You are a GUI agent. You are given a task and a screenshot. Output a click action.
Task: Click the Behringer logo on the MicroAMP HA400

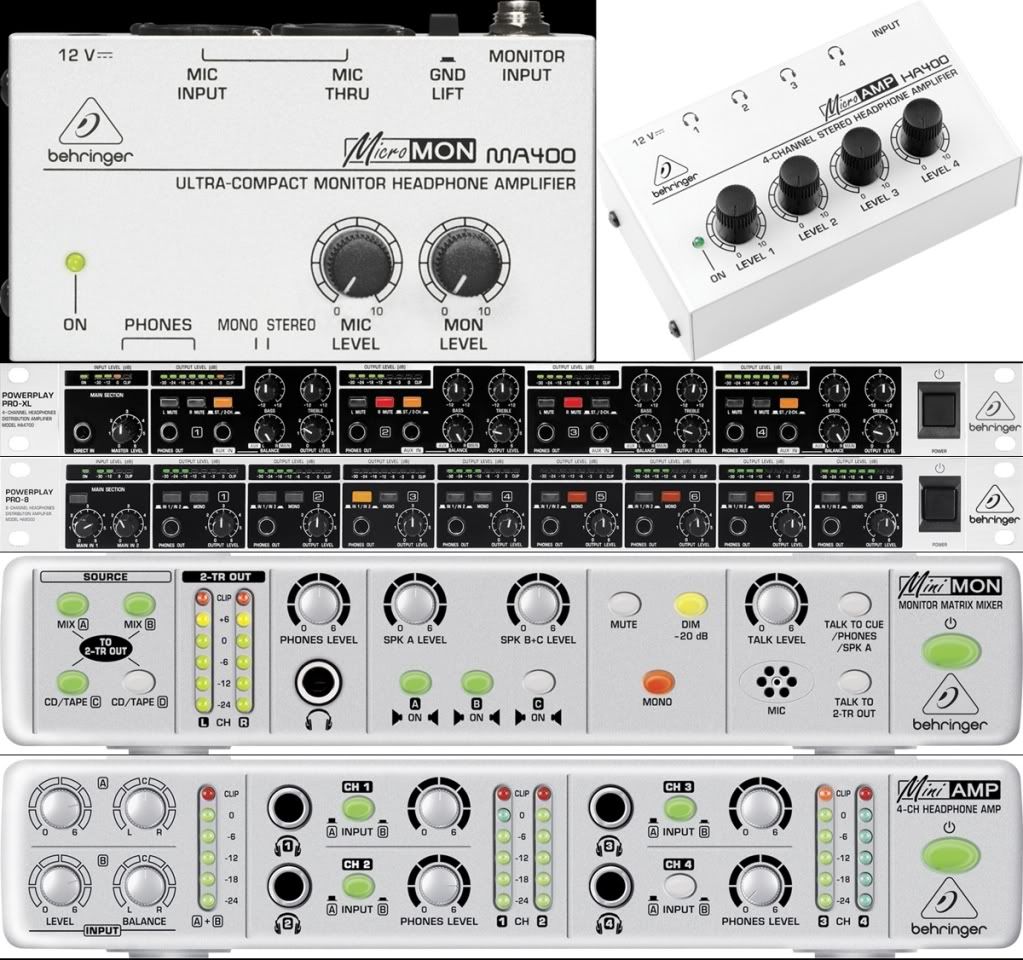(673, 178)
